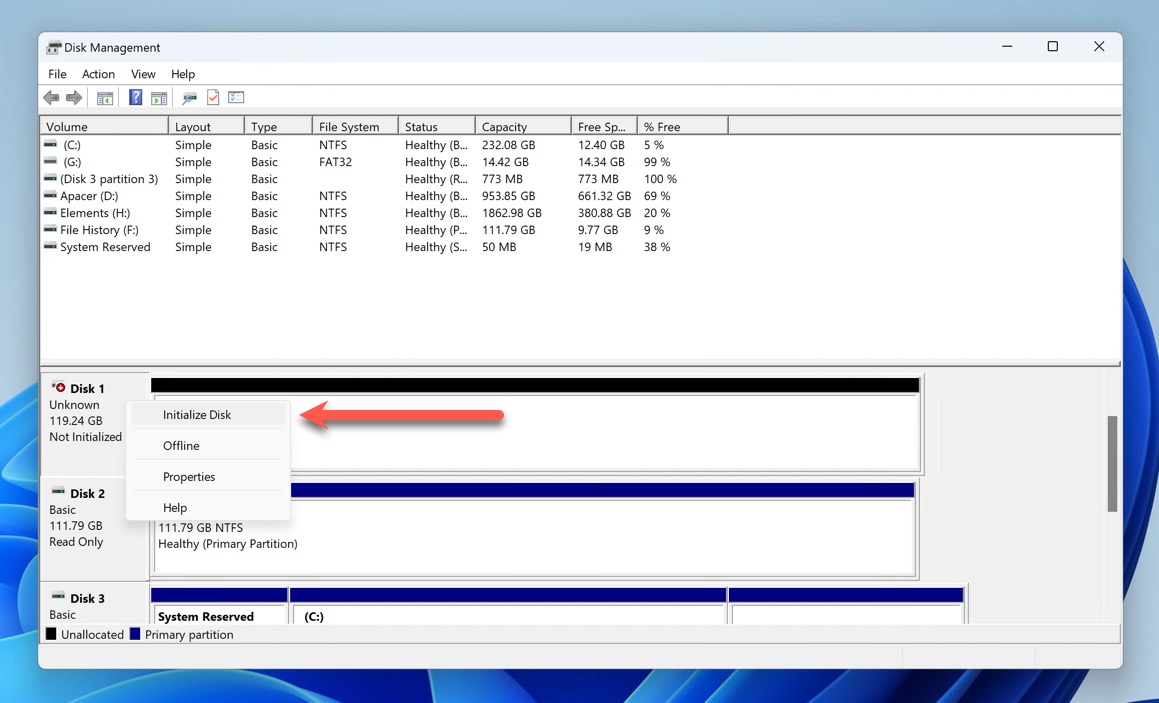
Task: Toggle the Show/Hide Action Pane toolbar icon
Action: click(x=159, y=98)
